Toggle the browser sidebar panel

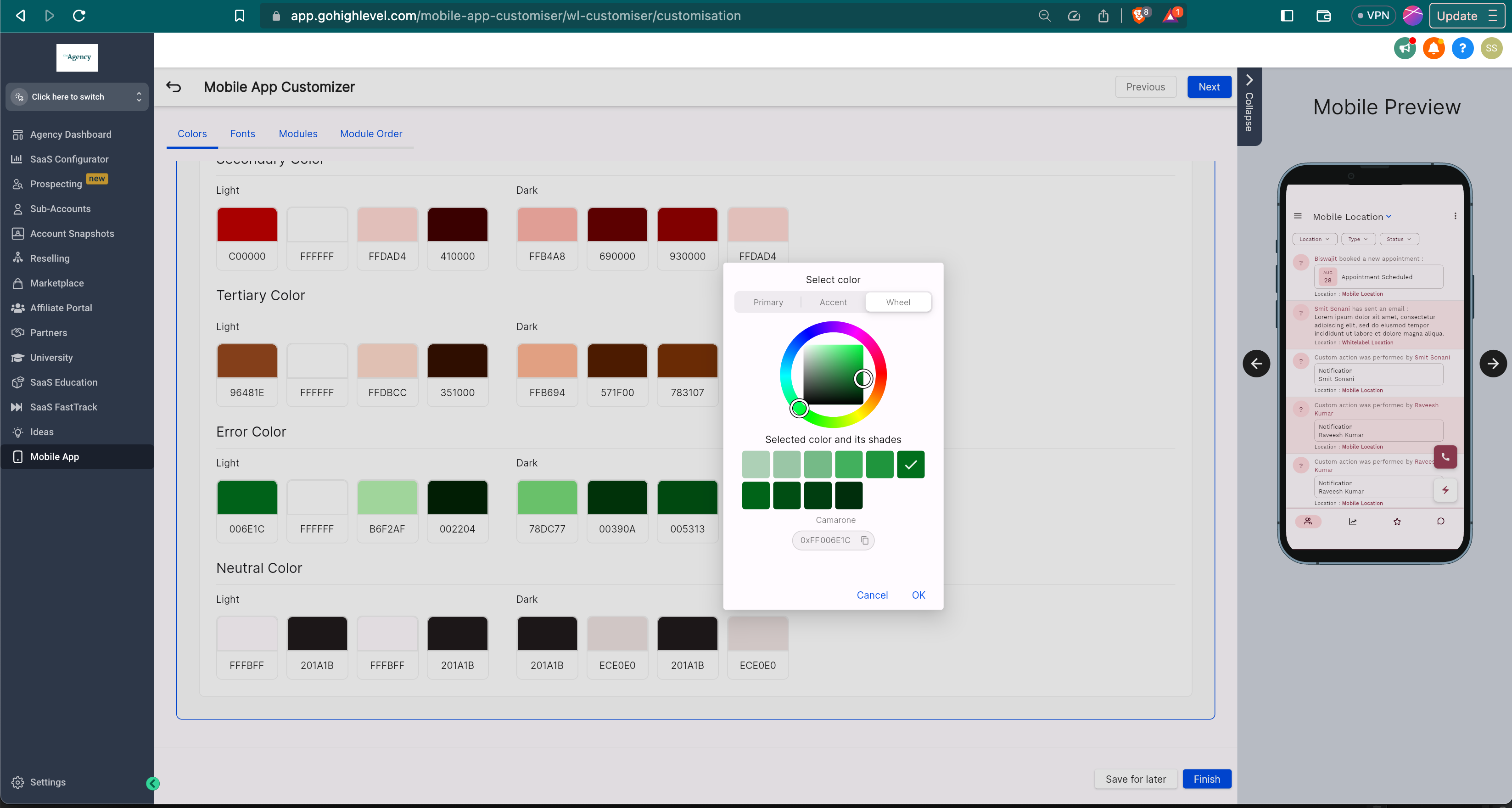(1287, 16)
